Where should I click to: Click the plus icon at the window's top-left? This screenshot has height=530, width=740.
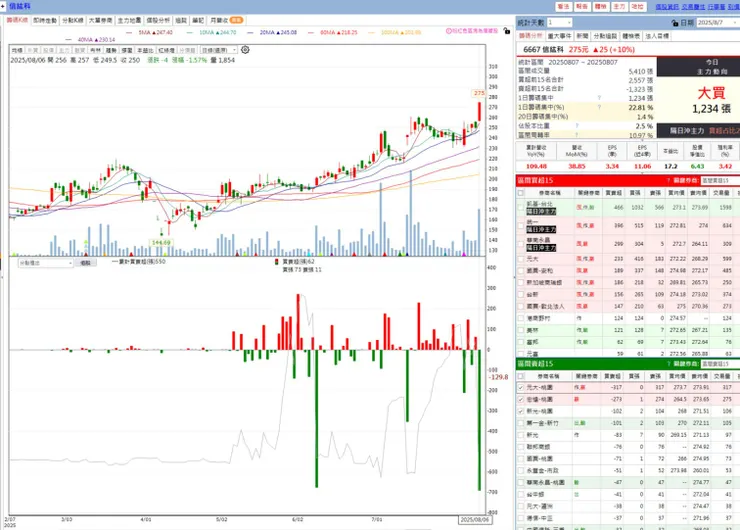[x=3, y=6]
